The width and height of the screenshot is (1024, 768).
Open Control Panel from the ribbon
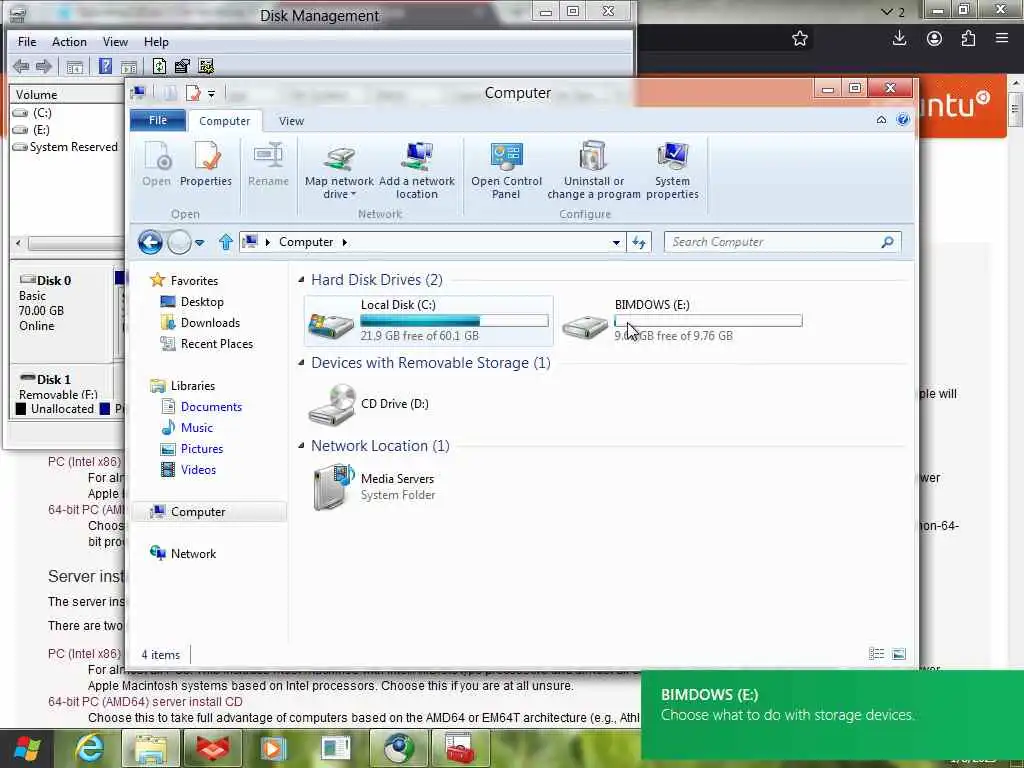(506, 170)
